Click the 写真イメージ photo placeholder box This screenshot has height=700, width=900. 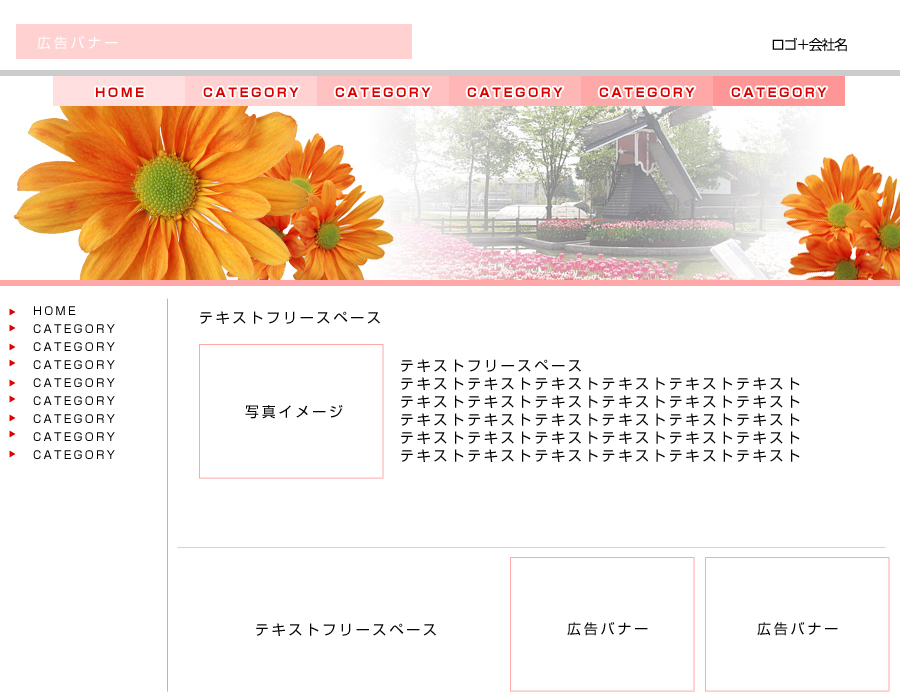(x=291, y=411)
